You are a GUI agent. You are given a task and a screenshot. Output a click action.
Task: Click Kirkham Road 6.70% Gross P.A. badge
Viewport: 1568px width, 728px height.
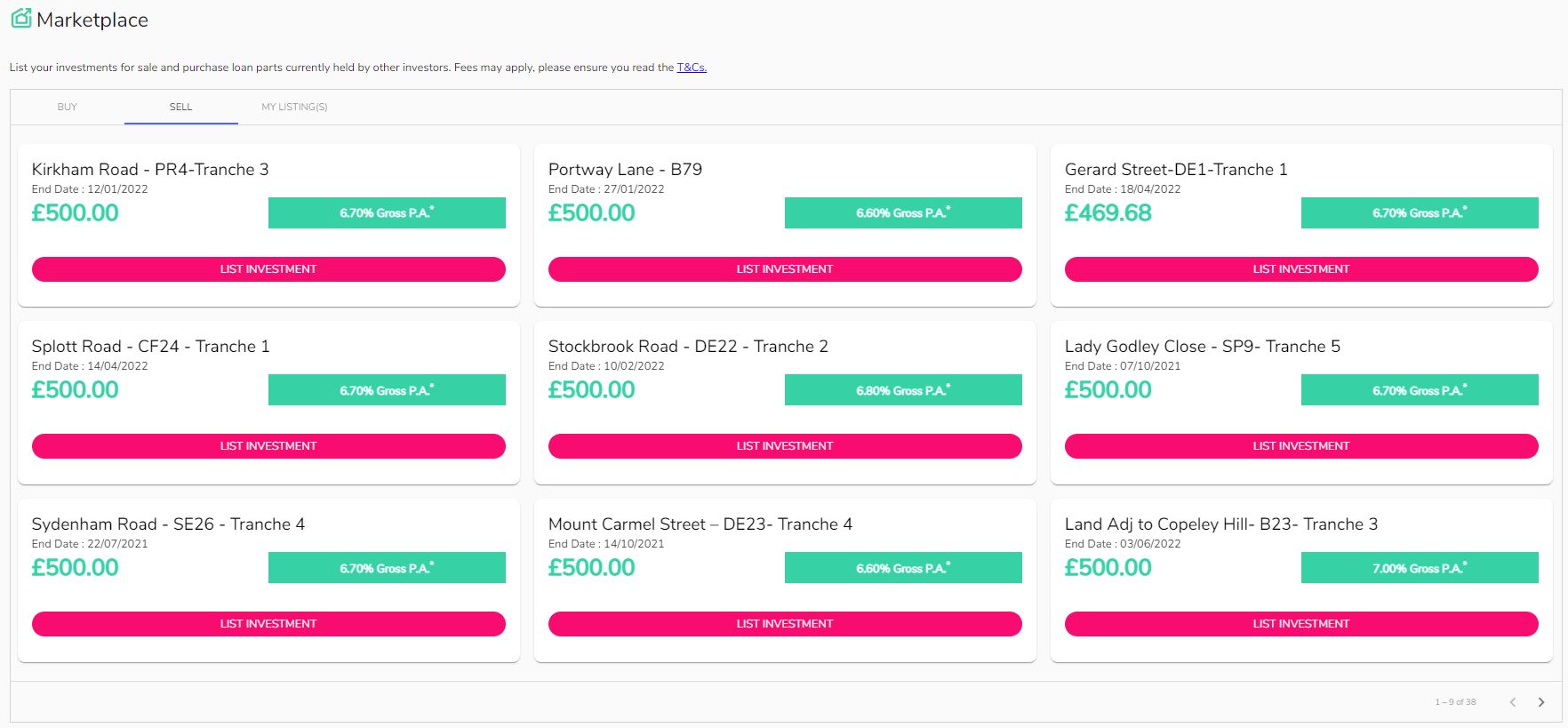387,212
